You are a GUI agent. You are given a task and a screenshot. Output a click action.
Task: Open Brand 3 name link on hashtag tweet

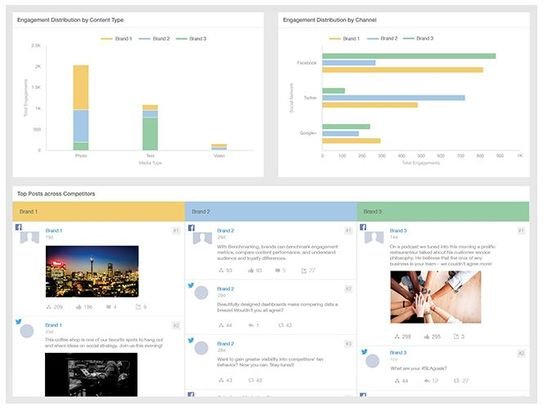point(398,352)
